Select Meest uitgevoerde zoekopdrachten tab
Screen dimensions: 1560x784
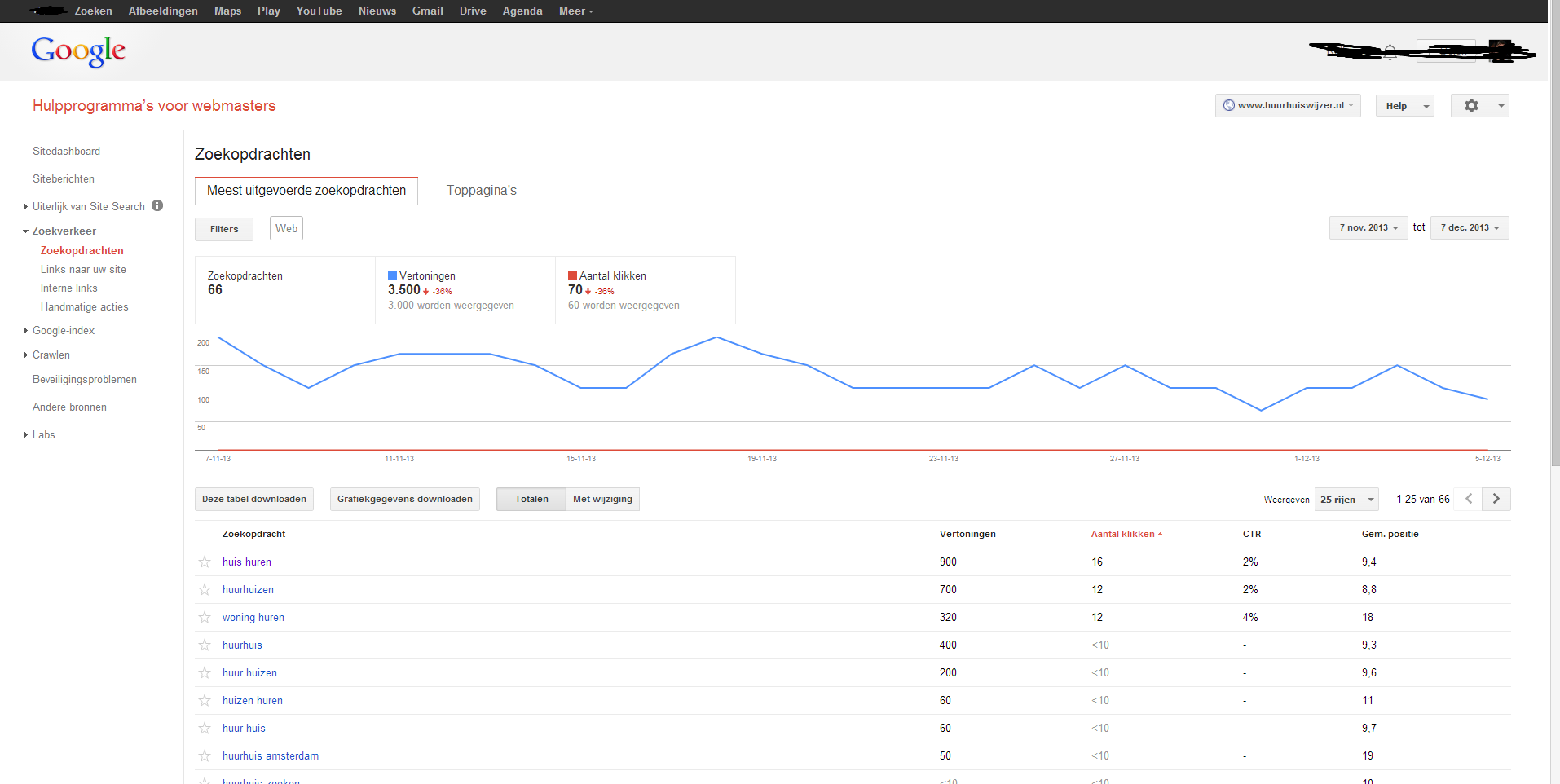[306, 191]
